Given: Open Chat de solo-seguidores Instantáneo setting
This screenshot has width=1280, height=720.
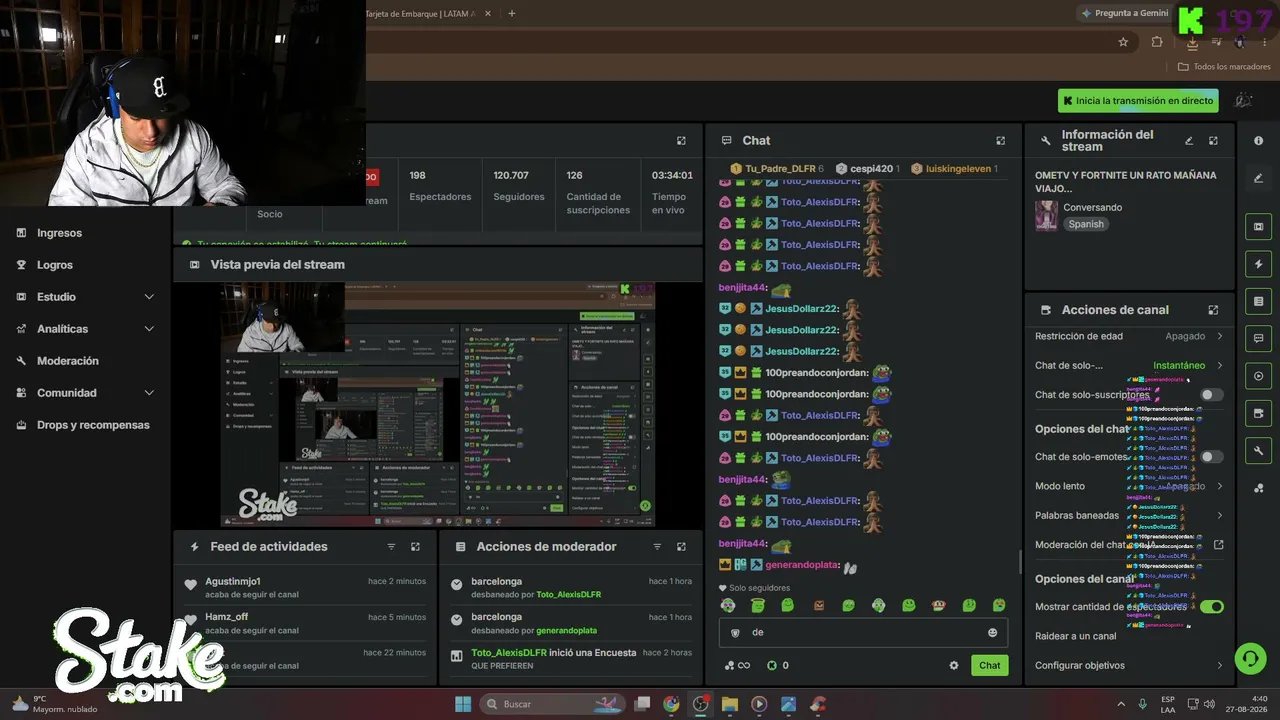Looking at the screenshot, I should coord(1129,366).
